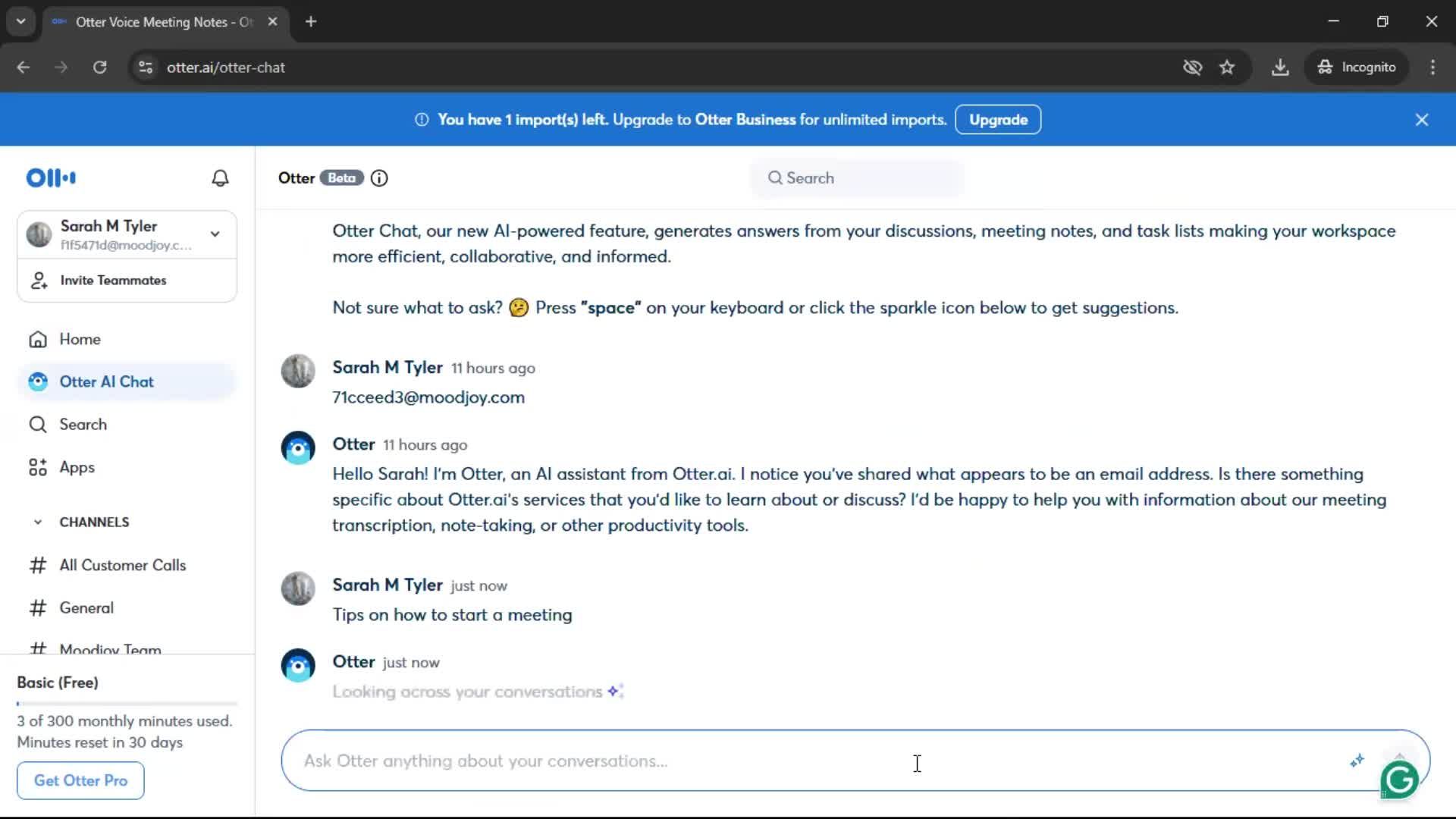Click the Invite Teammates person icon
This screenshot has height=819, width=1456.
[39, 281]
